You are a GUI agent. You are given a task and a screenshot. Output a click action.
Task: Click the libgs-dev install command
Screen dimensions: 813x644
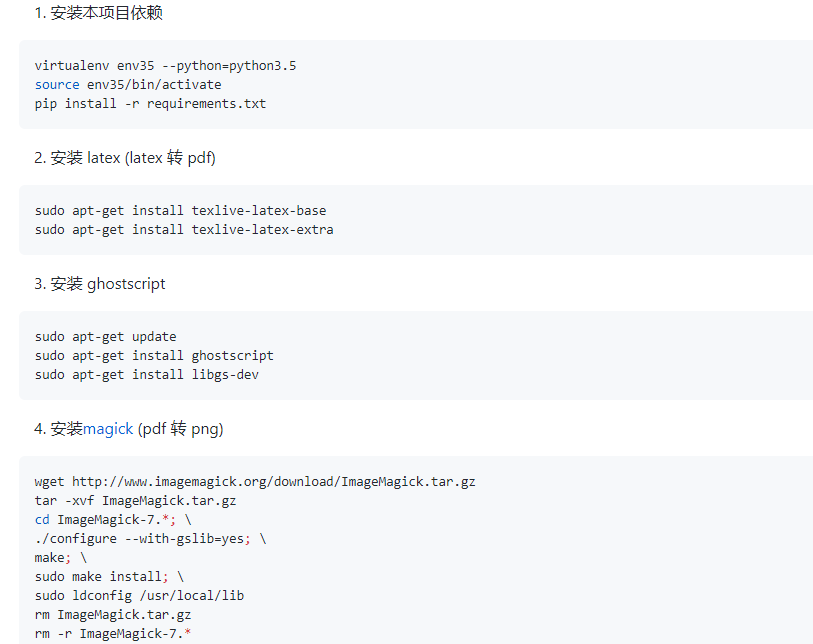[x=146, y=375]
